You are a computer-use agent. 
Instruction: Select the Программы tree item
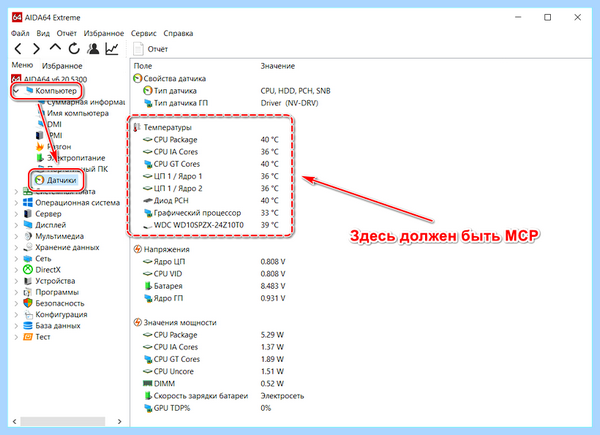pyautogui.click(x=57, y=292)
